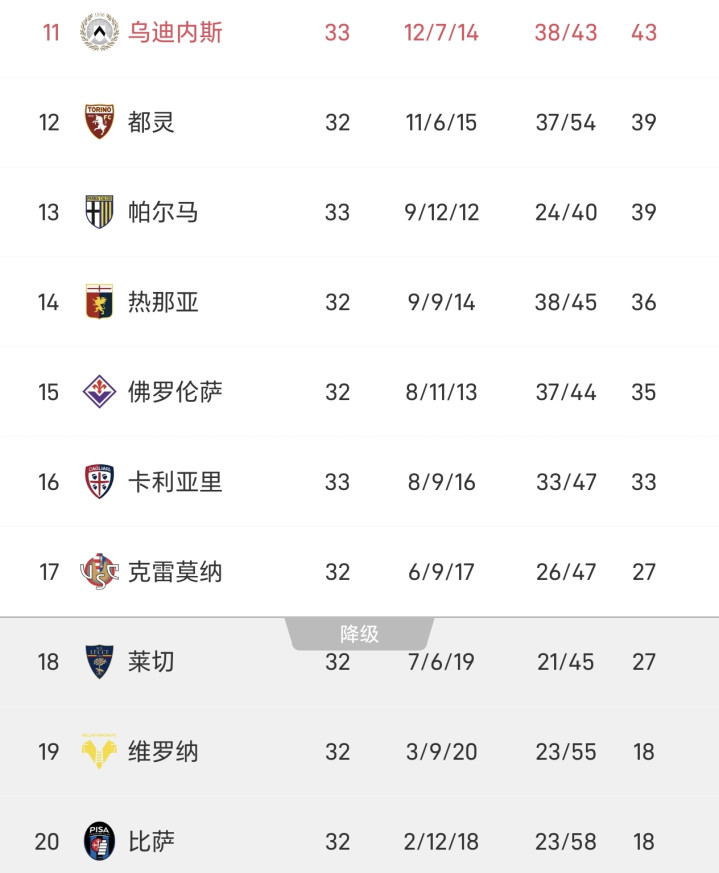Screen dimensions: 719x873
Task: Click the Genoa team badge
Action: [x=99, y=302]
